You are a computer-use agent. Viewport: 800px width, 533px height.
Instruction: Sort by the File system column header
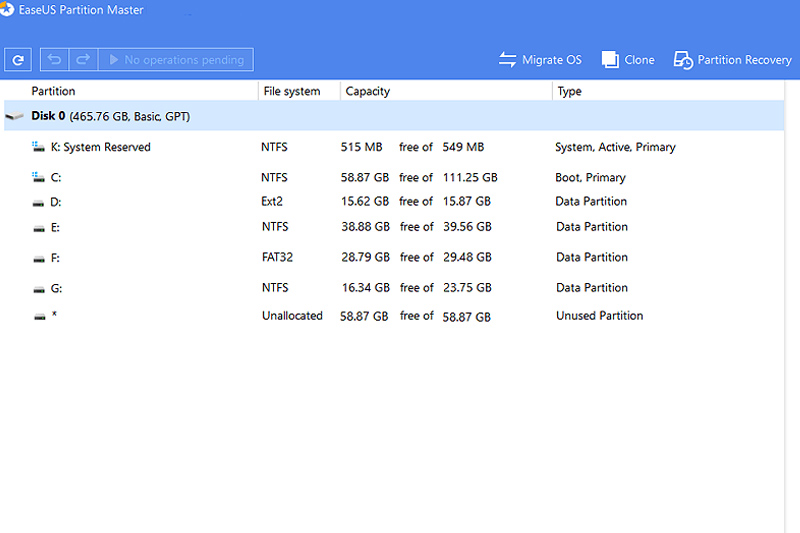pyautogui.click(x=292, y=91)
